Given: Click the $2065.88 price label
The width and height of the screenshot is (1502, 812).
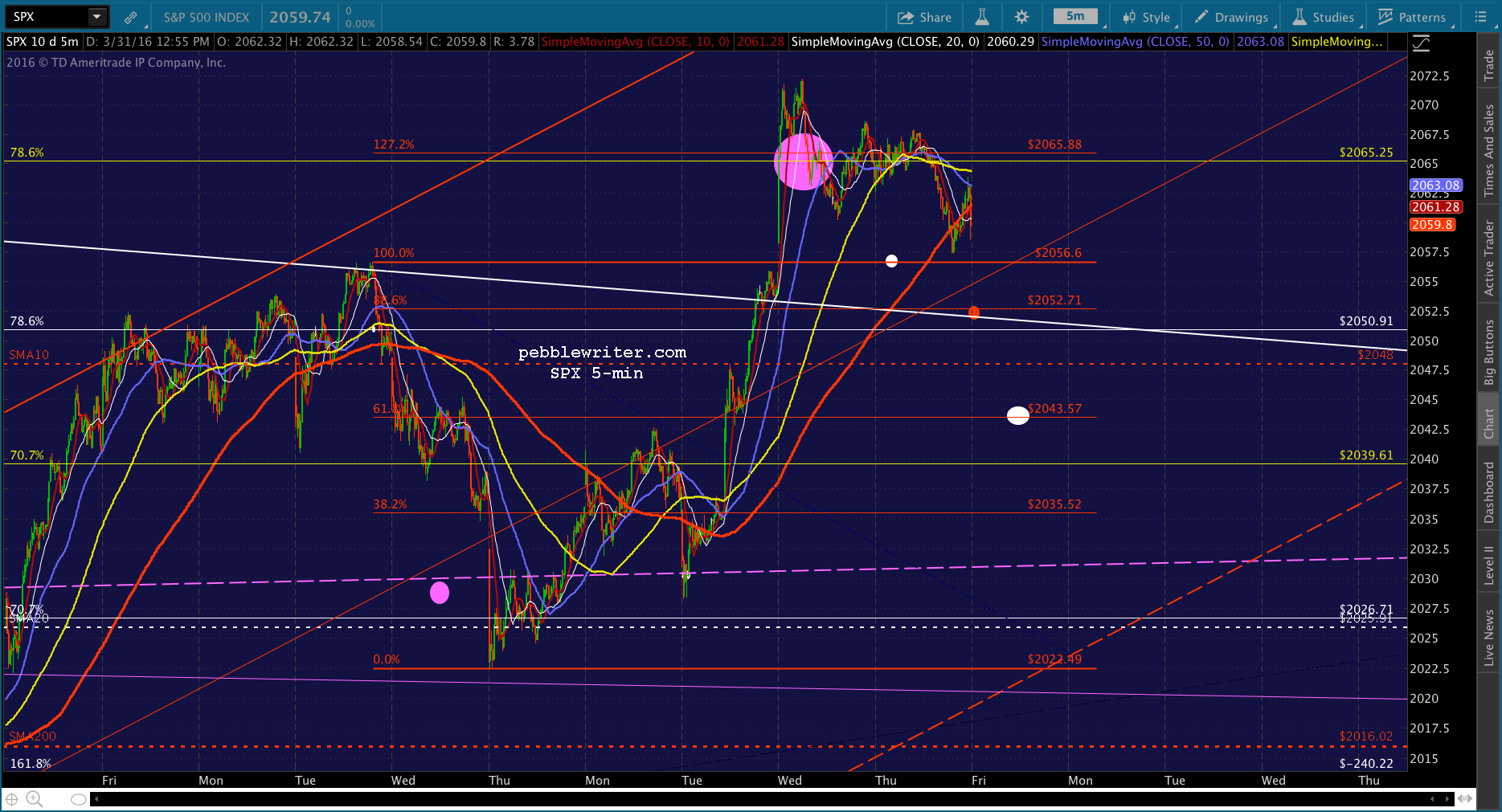Looking at the screenshot, I should coord(1054,145).
